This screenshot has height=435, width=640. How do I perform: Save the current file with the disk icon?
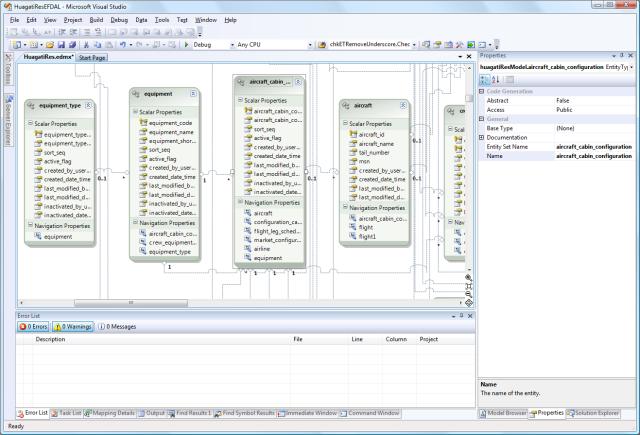click(x=61, y=44)
